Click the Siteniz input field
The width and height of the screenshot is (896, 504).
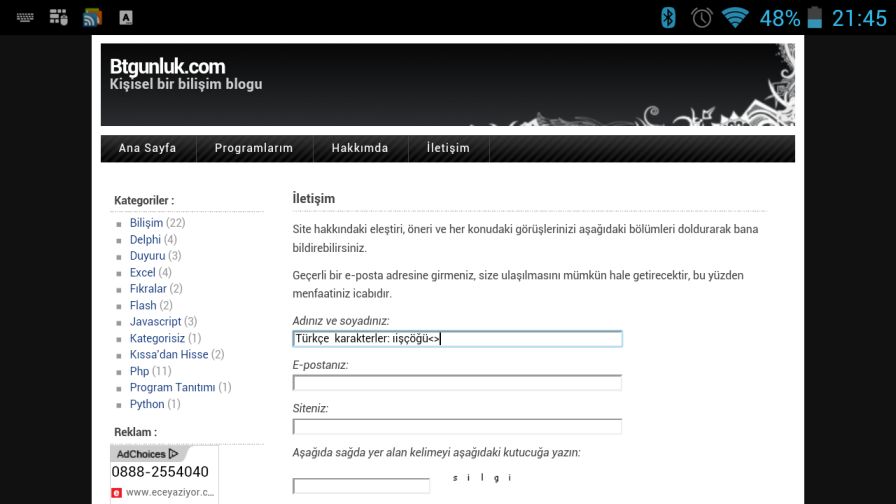coord(457,426)
